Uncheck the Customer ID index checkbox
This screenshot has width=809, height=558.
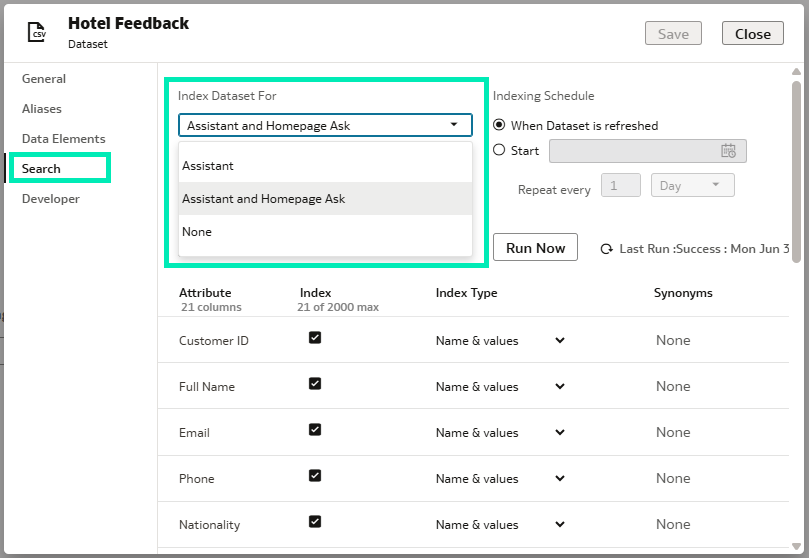(x=315, y=339)
